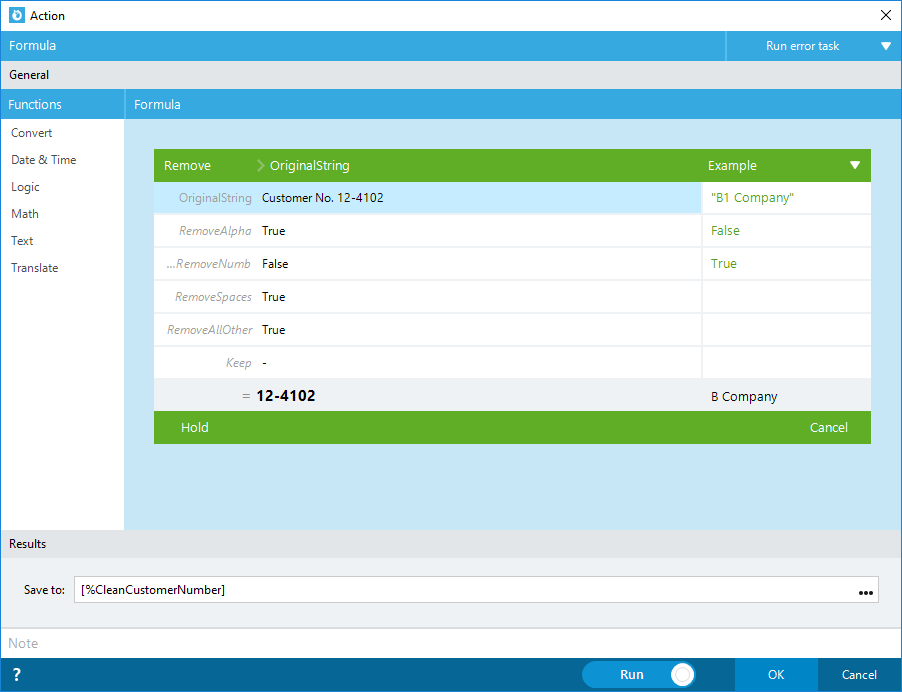Click the Action application logo in title bar
The width and height of the screenshot is (902, 692).
[x=13, y=15]
